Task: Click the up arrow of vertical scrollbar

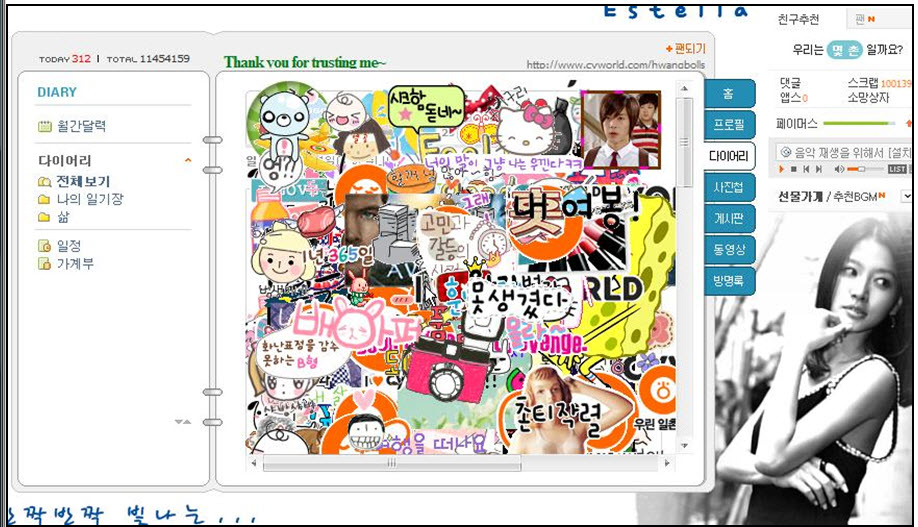Action: point(684,88)
